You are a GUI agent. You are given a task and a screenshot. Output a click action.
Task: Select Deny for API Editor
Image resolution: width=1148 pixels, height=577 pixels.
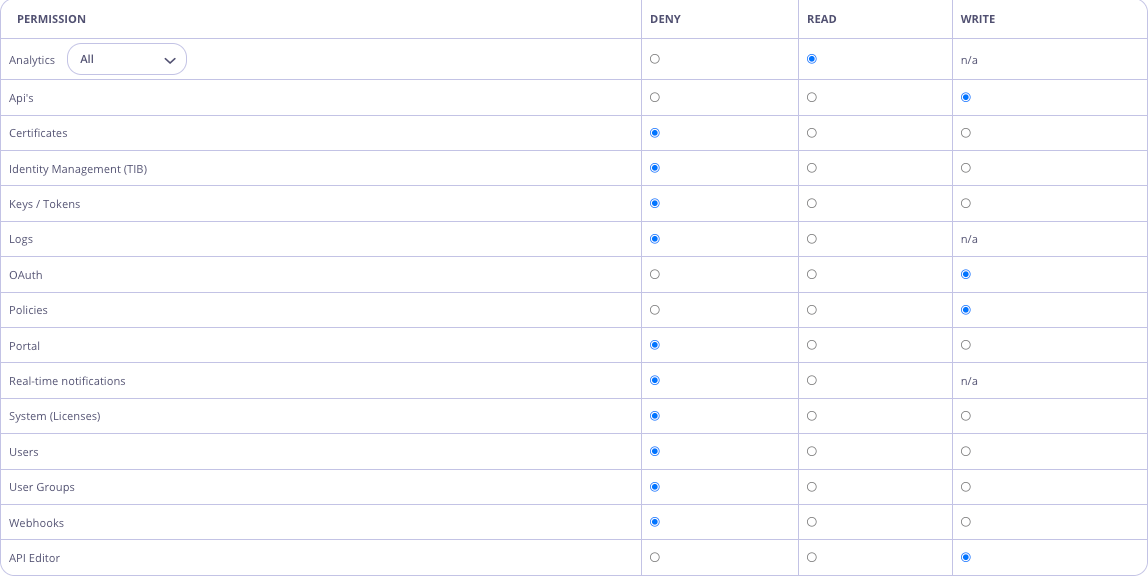655,557
